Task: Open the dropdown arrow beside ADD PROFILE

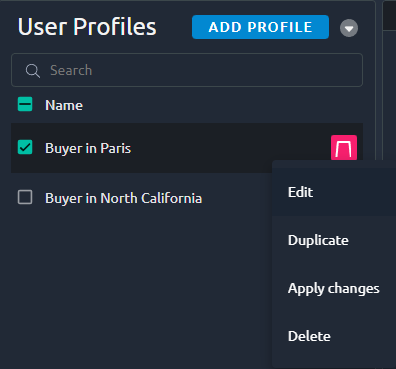Action: coord(349,28)
